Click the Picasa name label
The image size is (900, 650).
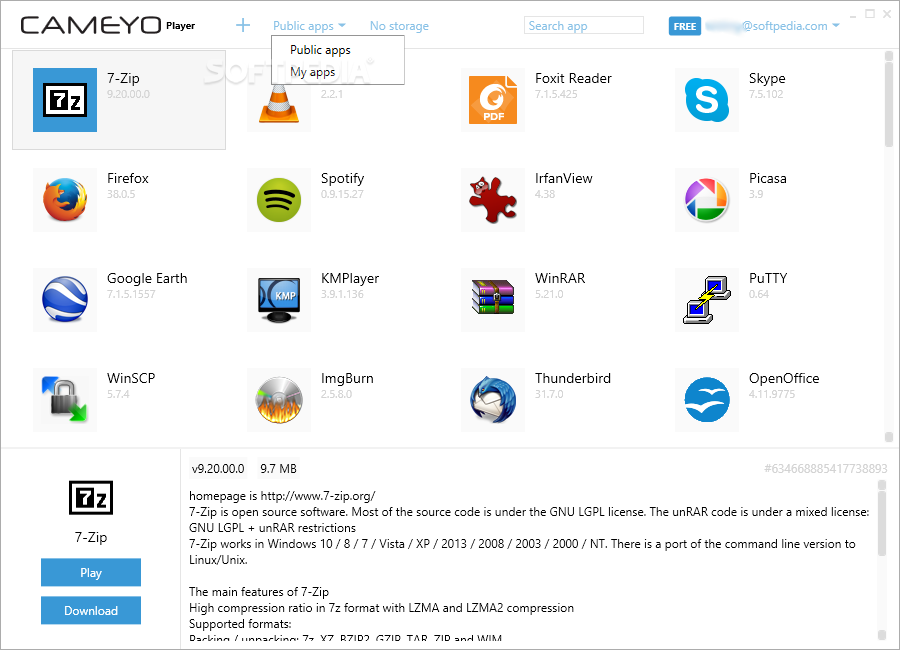click(x=767, y=179)
